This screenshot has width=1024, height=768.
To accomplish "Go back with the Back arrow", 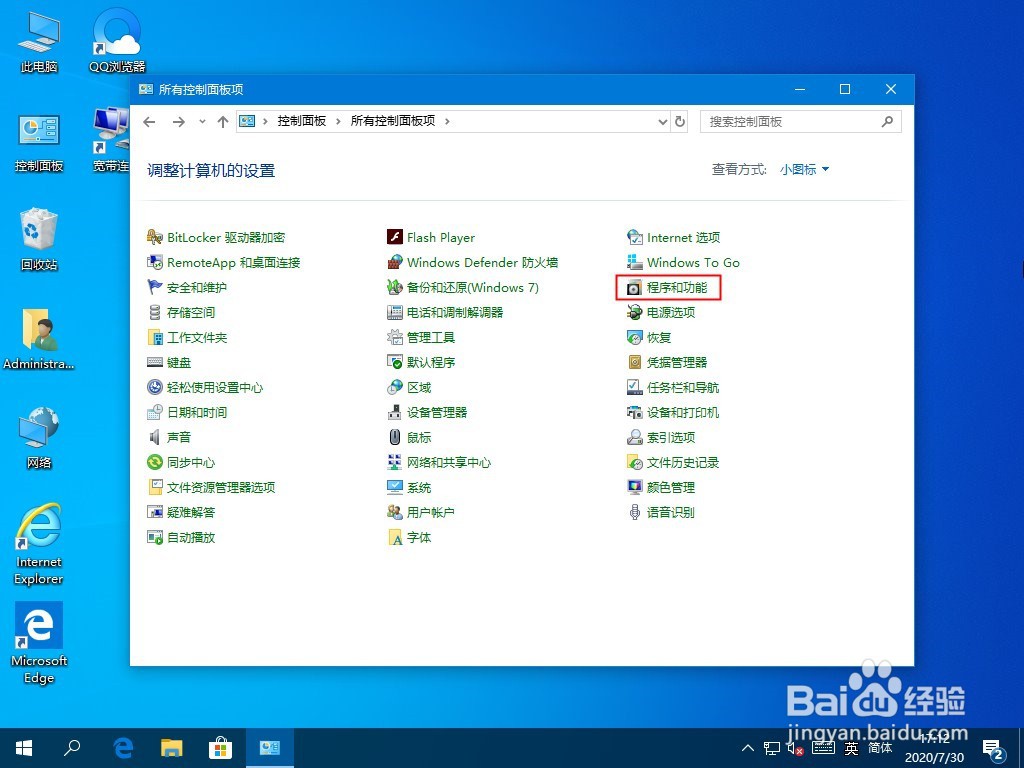I will pyautogui.click(x=150, y=121).
